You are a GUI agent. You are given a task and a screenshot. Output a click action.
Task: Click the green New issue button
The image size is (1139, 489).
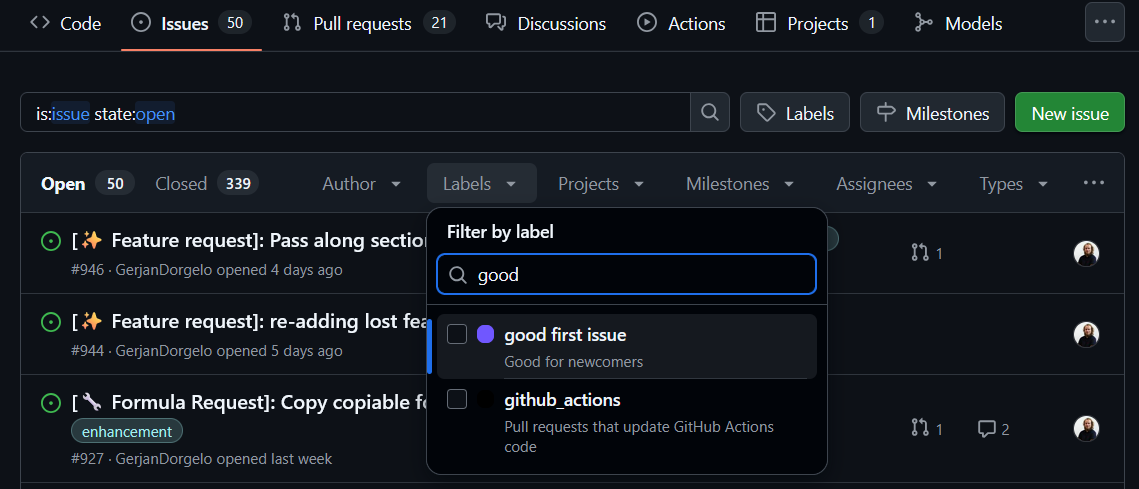click(1069, 113)
